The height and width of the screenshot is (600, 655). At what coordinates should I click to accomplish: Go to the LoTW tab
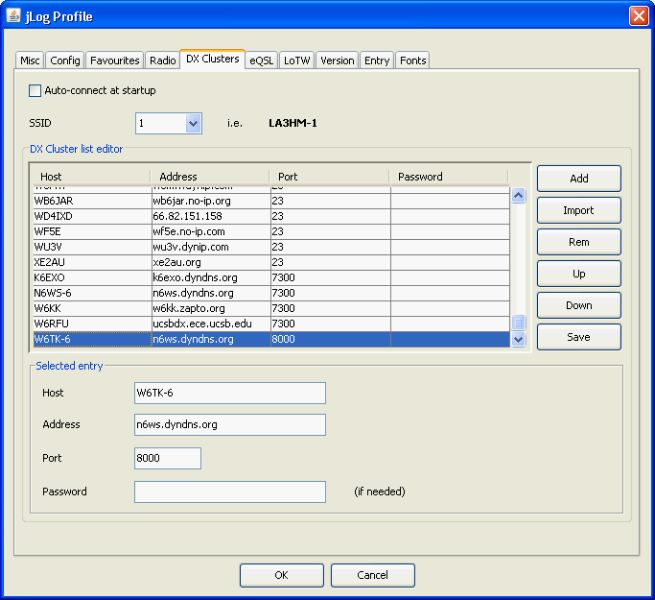coord(297,61)
